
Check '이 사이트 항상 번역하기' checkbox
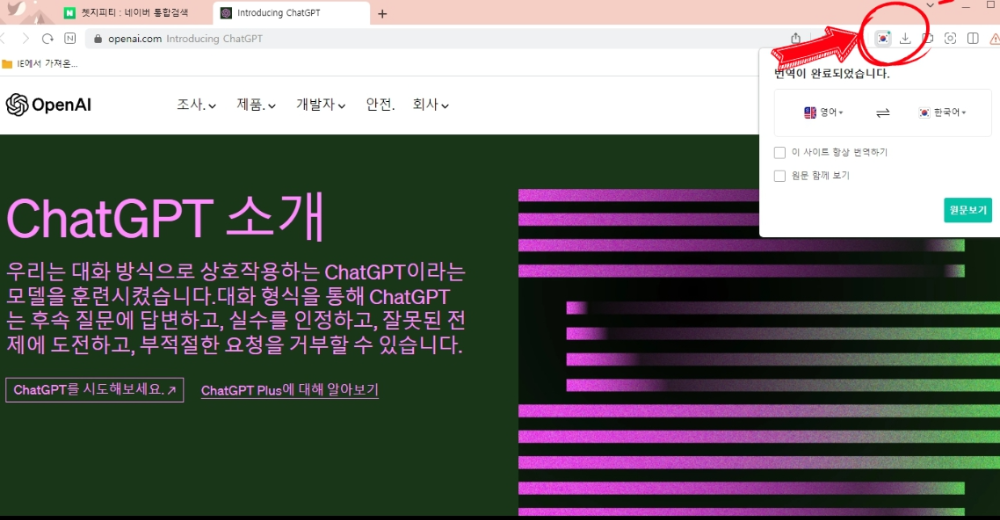[x=779, y=152]
